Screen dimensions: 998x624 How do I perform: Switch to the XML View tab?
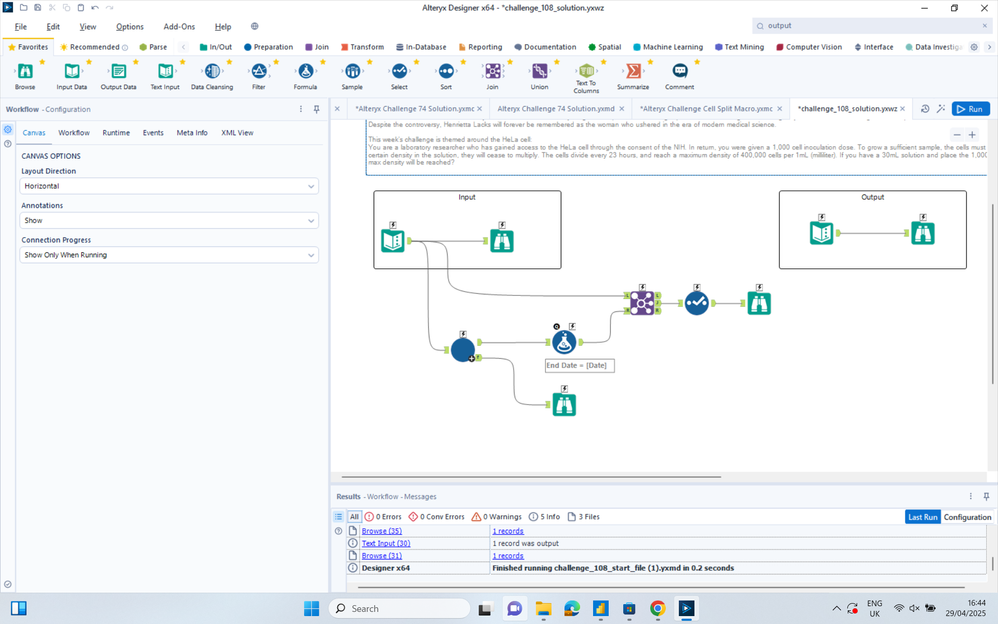coord(237,132)
